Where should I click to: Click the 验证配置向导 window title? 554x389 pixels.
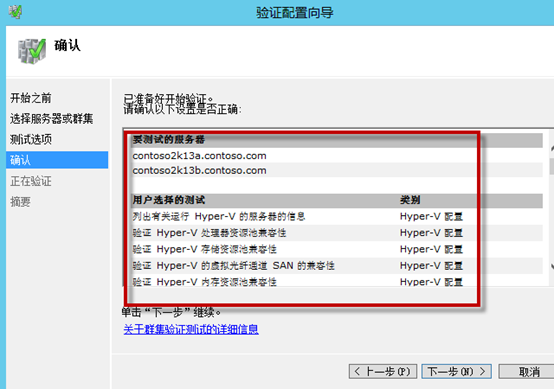coord(295,13)
